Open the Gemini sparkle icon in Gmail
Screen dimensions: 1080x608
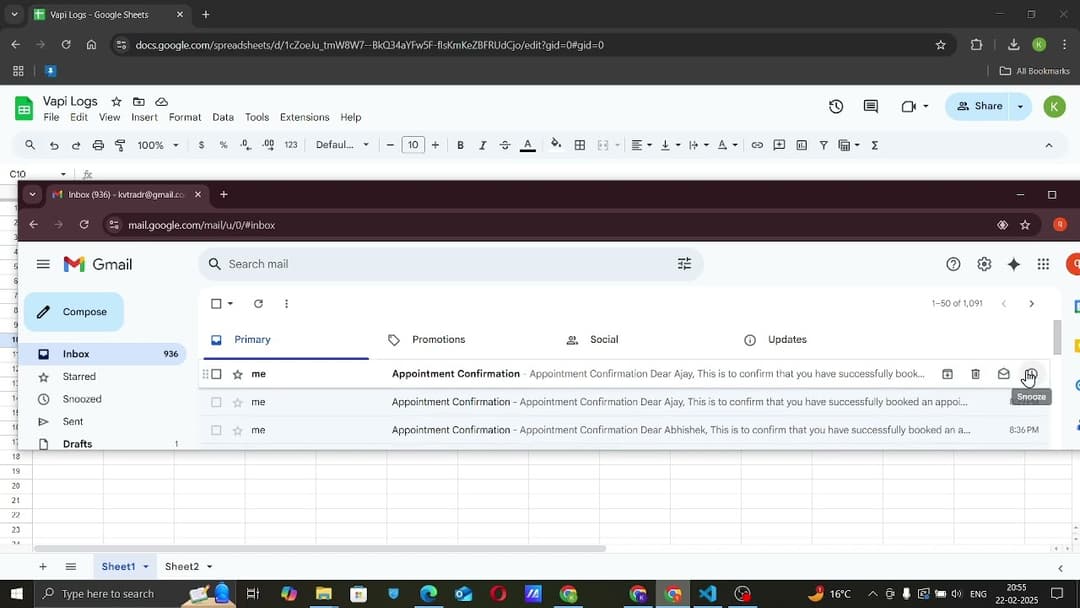click(x=1014, y=264)
